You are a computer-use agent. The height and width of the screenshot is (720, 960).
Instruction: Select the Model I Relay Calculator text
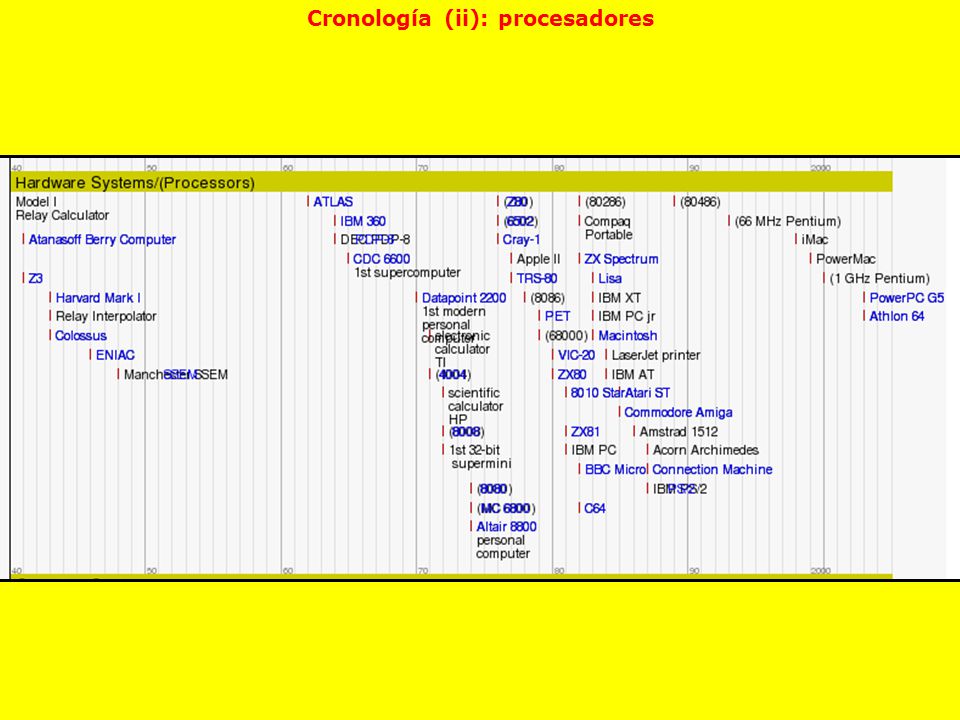point(62,209)
